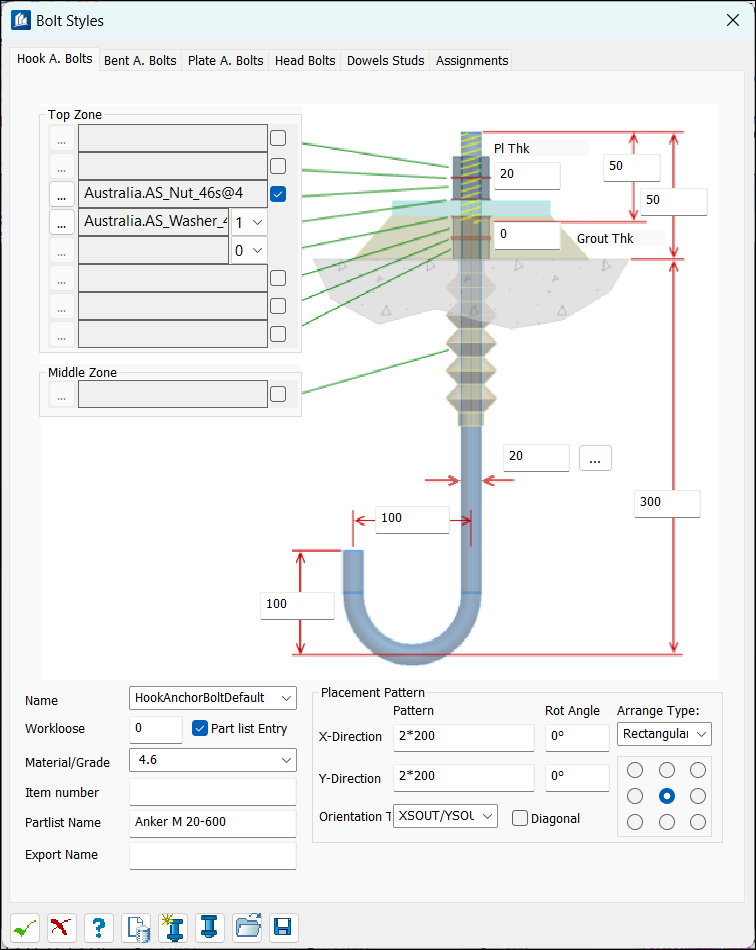Viewport: 756px width, 950px height.
Task: Close the Bolt Styles dialog
Action: pos(732,20)
